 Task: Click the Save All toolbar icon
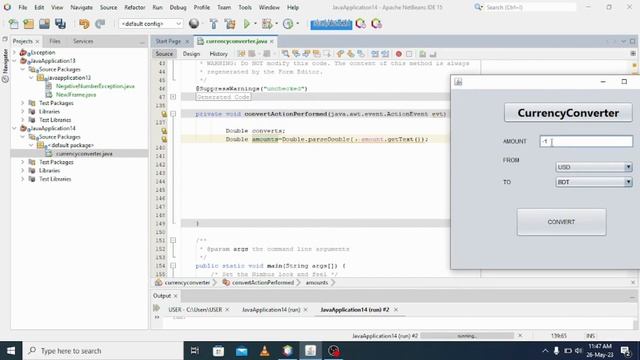(x=60, y=24)
